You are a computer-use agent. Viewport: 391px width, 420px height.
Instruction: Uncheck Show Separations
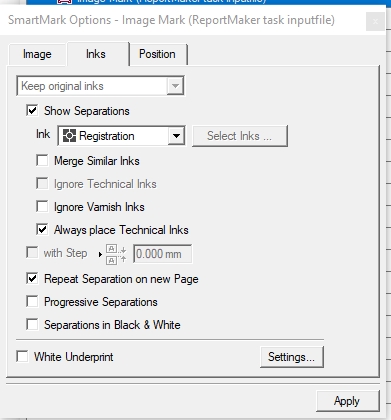[32, 111]
